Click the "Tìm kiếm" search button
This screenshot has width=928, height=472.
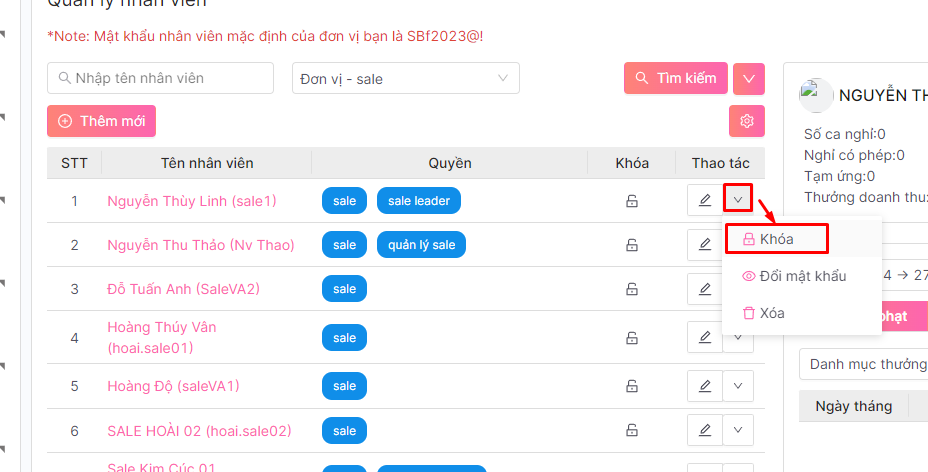(x=675, y=78)
